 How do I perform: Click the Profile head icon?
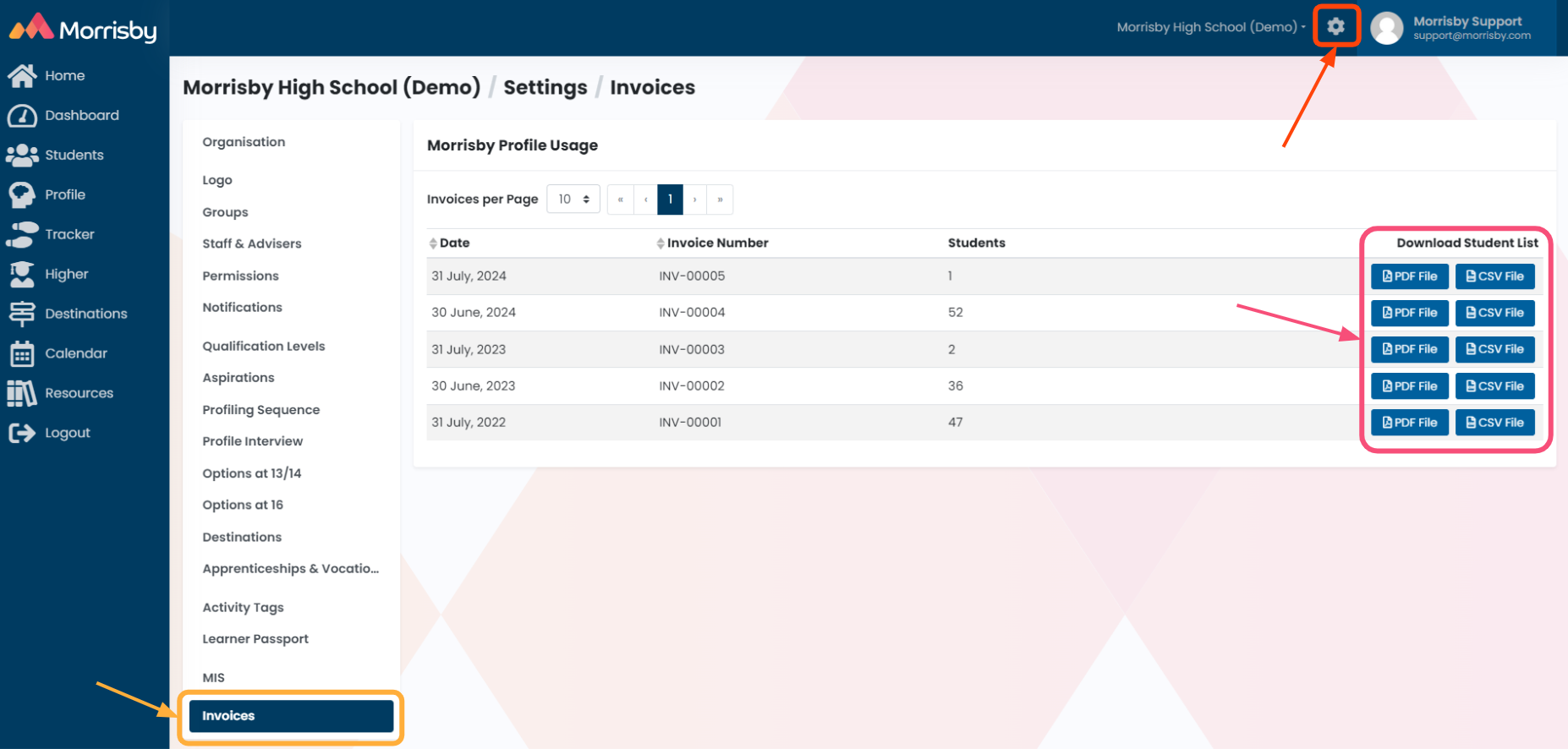[22, 195]
